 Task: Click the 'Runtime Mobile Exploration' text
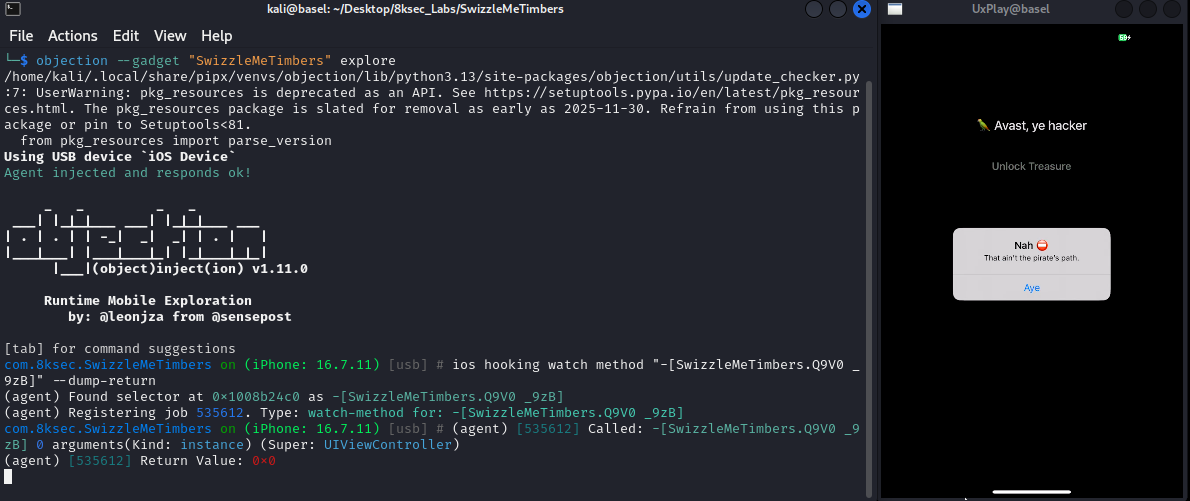[x=148, y=301]
